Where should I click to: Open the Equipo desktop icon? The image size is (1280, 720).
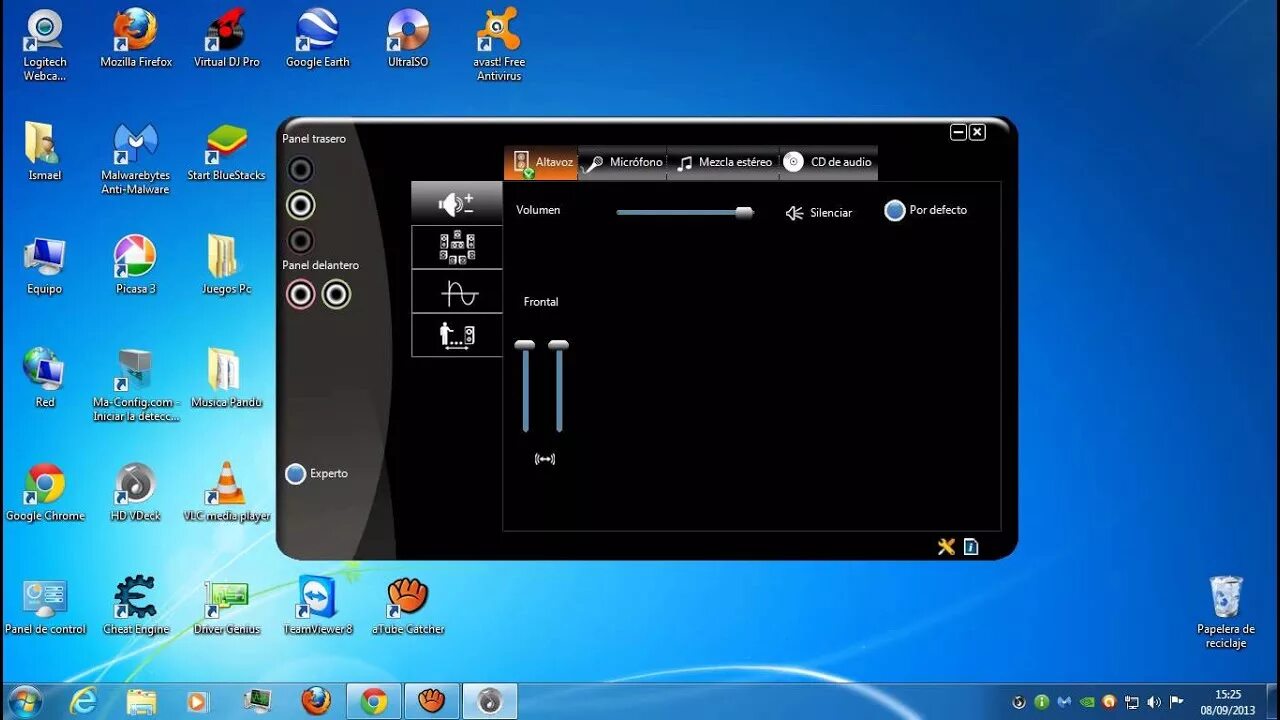pyautogui.click(x=45, y=266)
